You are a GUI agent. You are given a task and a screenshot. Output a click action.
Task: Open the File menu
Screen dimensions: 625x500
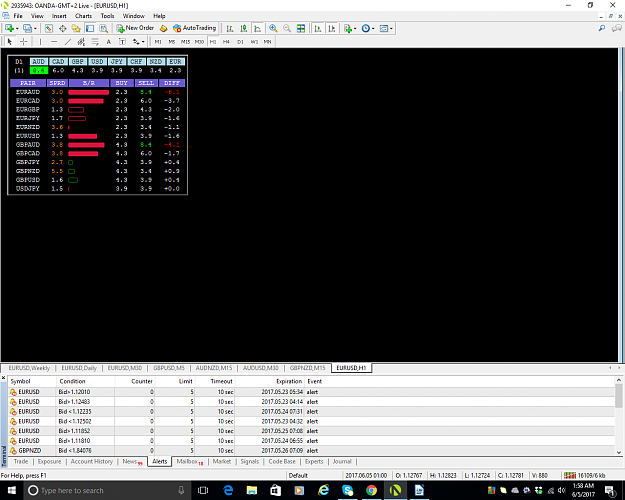18,16
